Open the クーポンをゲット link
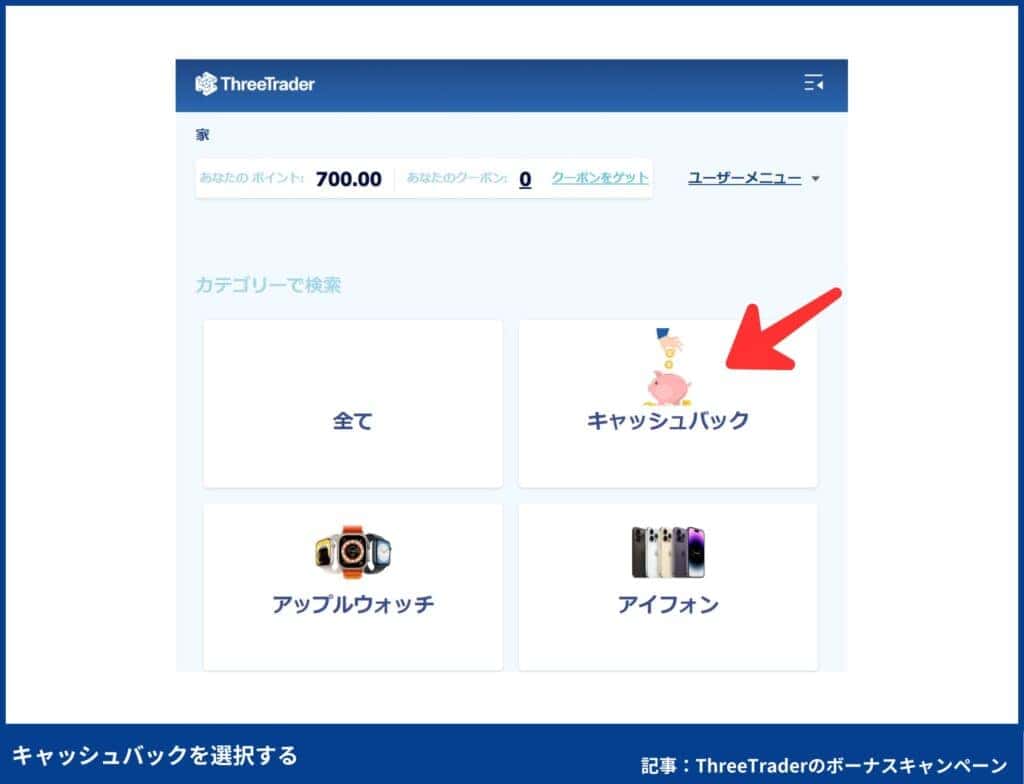The image size is (1024, 784). coord(600,178)
